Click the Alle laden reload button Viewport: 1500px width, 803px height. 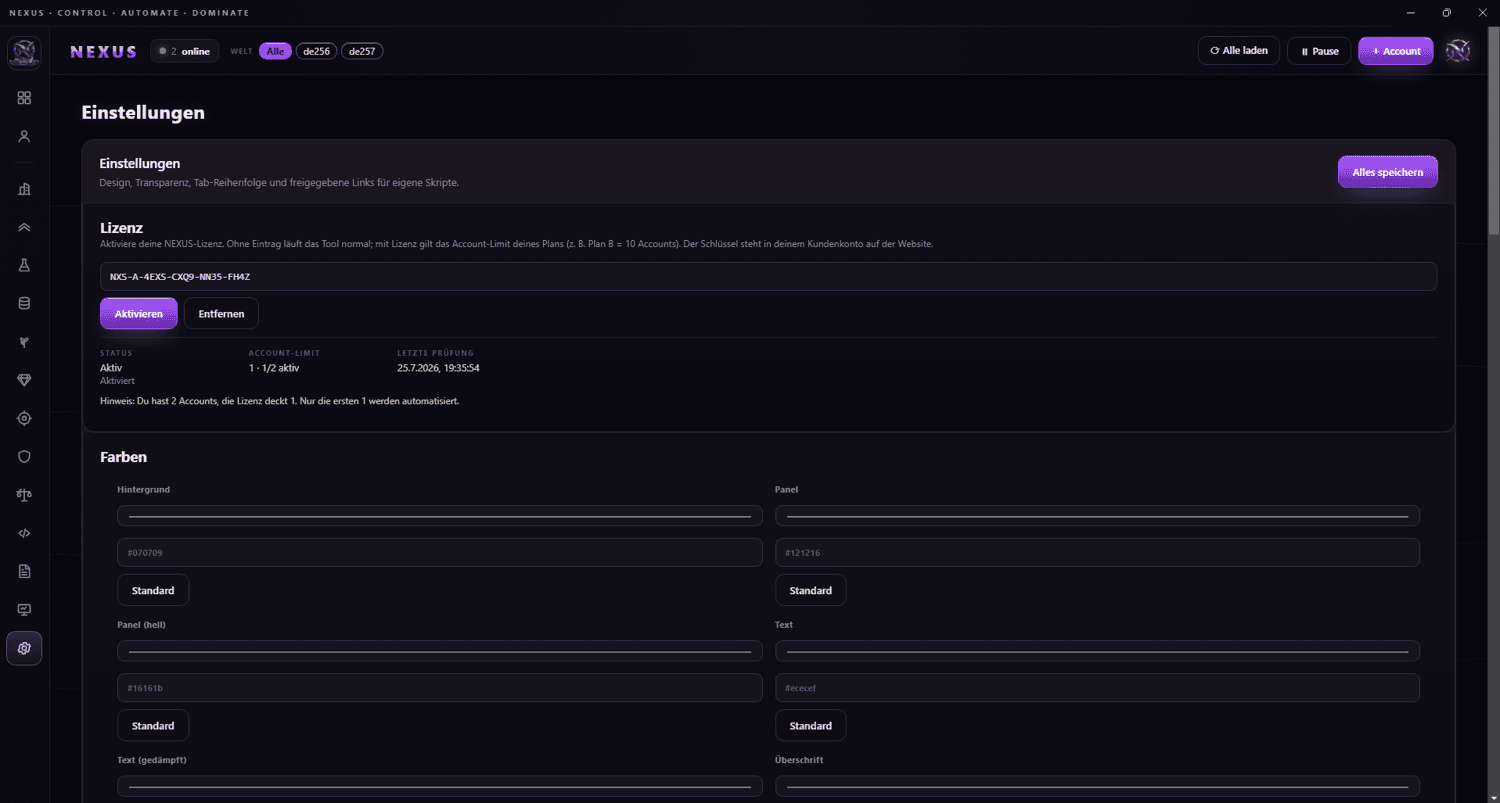click(x=1239, y=51)
